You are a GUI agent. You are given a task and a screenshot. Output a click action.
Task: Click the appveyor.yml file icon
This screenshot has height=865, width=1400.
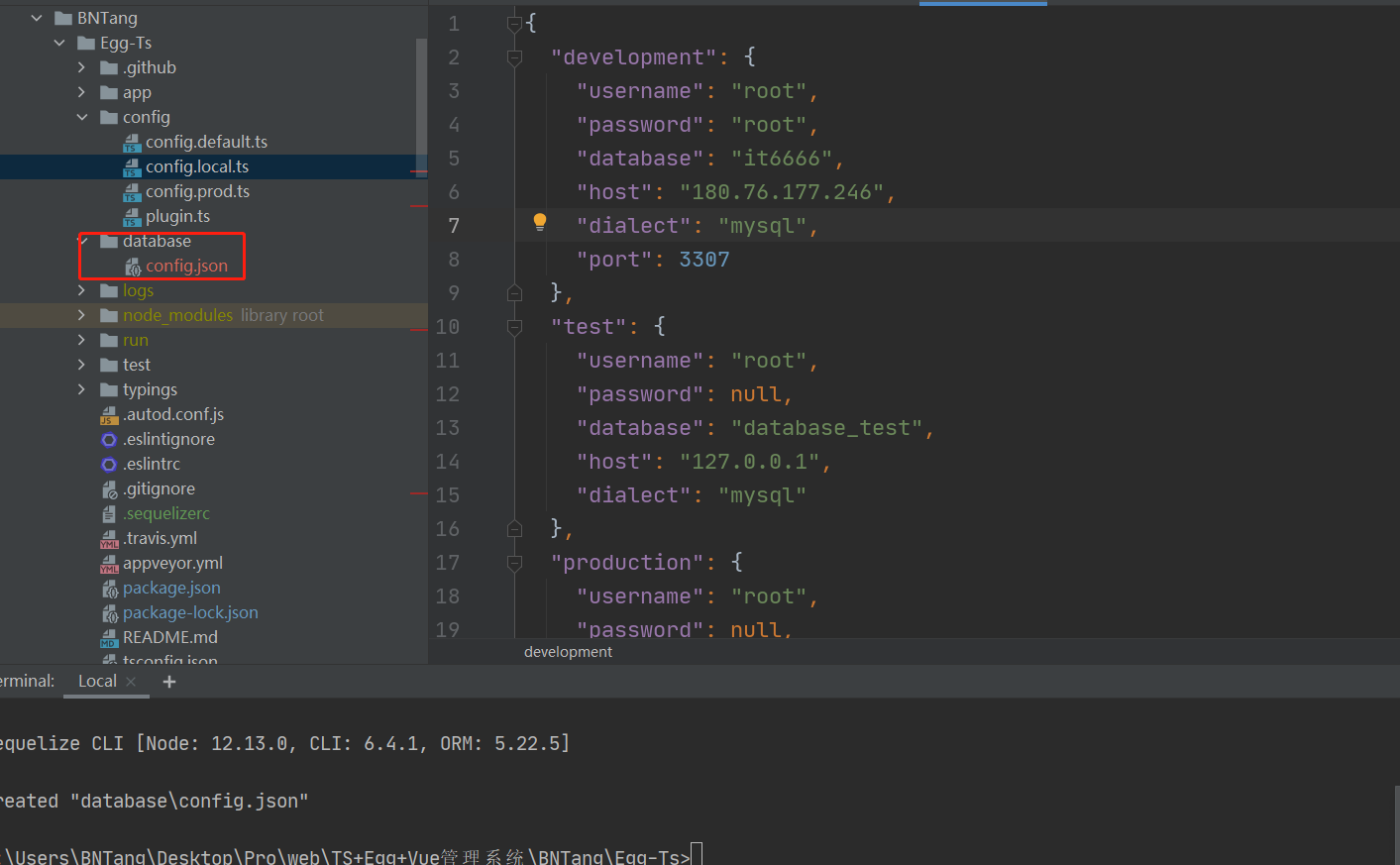[109, 564]
